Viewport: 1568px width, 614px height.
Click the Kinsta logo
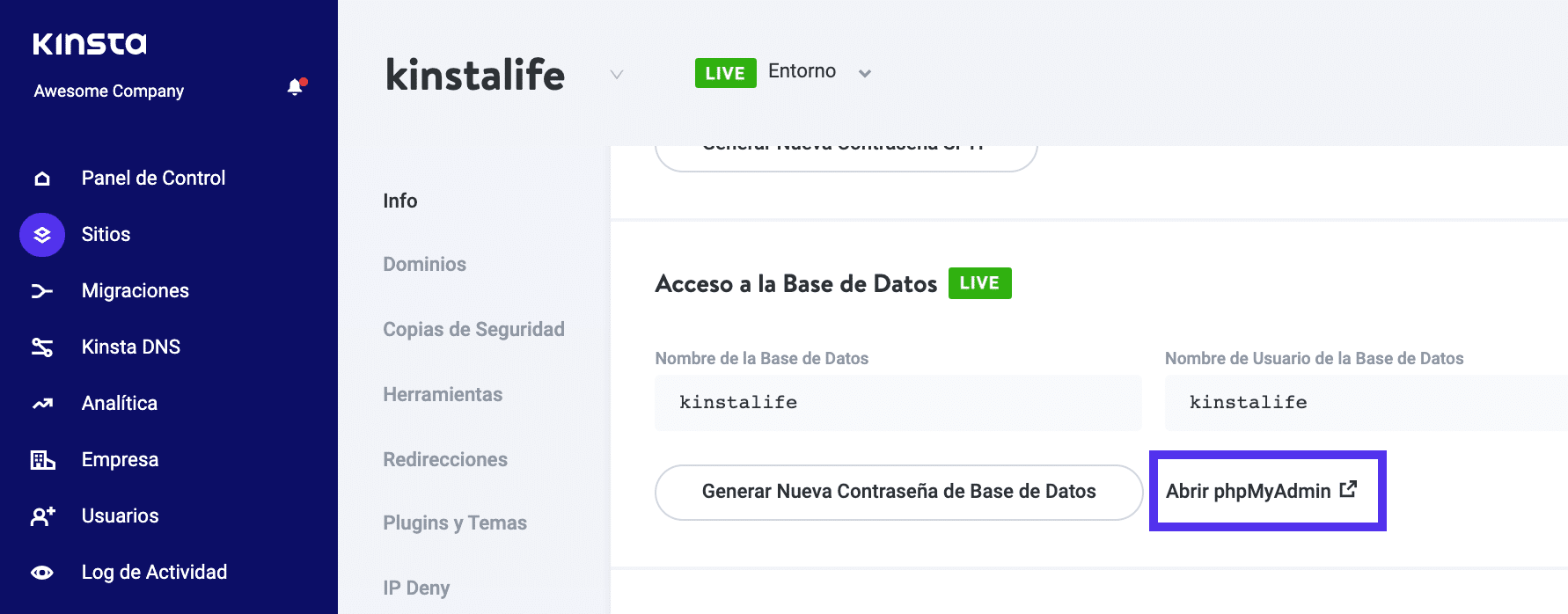(x=90, y=44)
